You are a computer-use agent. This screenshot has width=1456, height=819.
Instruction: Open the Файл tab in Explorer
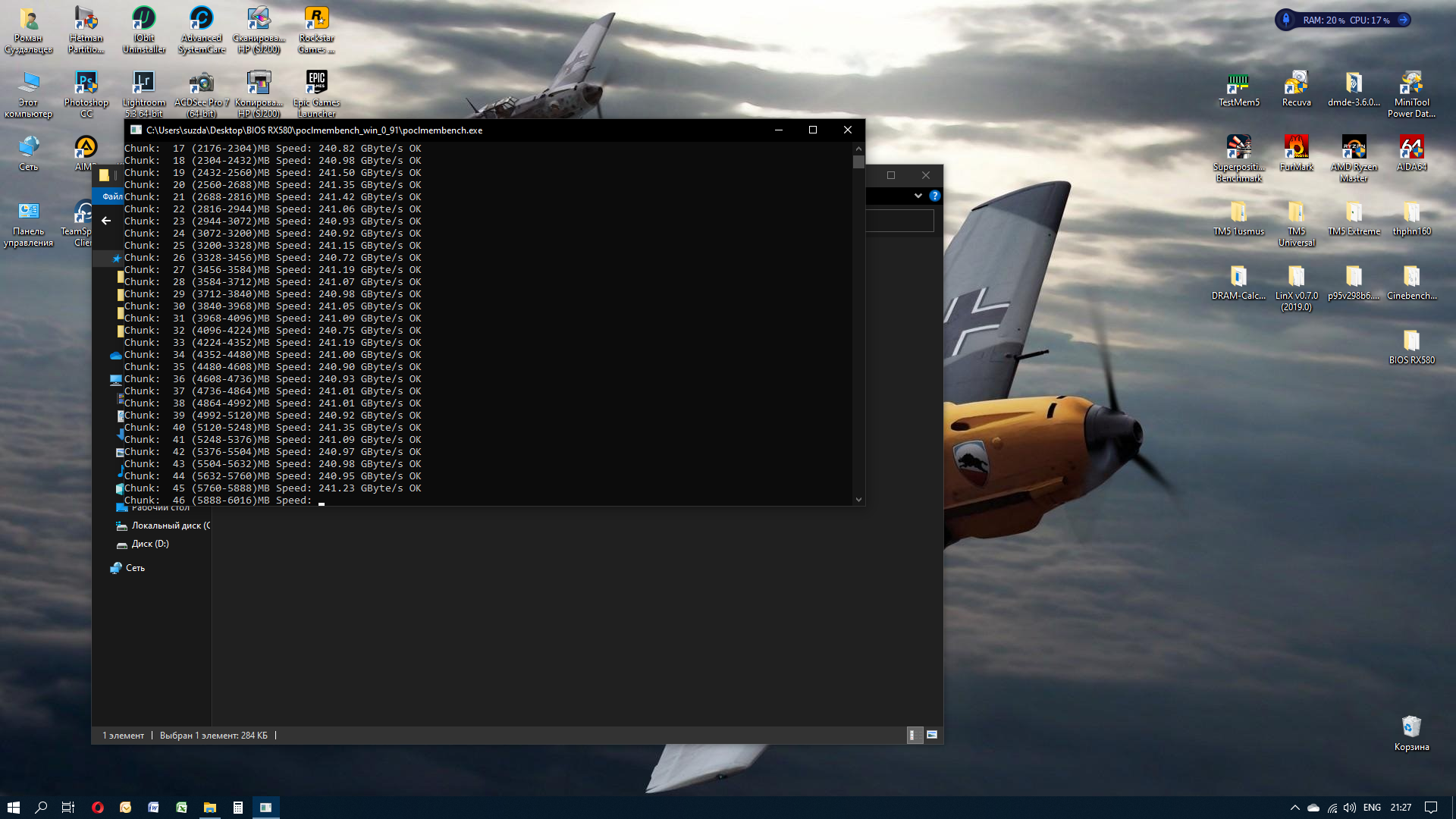point(112,196)
